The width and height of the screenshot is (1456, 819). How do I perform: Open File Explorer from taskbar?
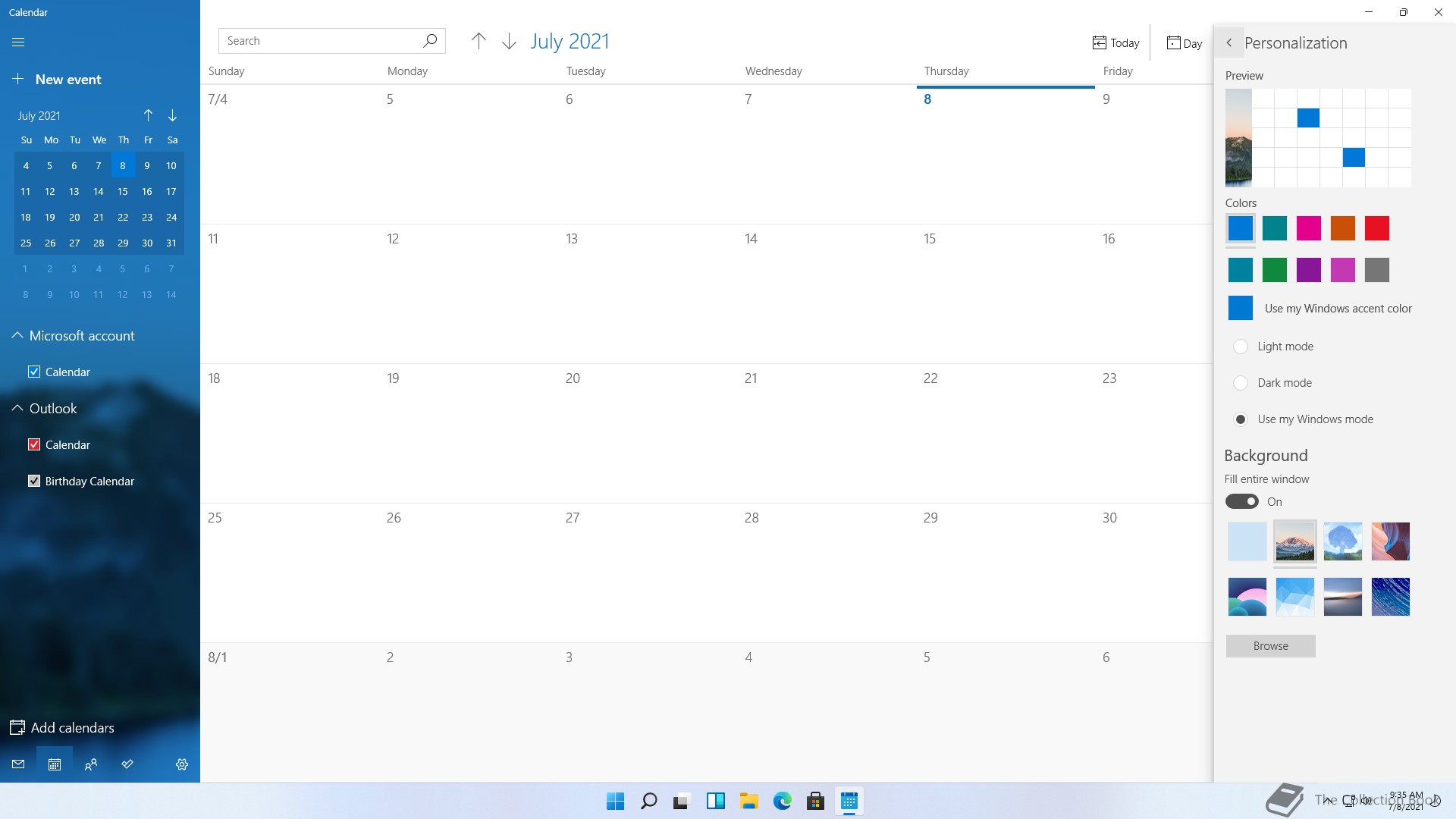(x=748, y=801)
